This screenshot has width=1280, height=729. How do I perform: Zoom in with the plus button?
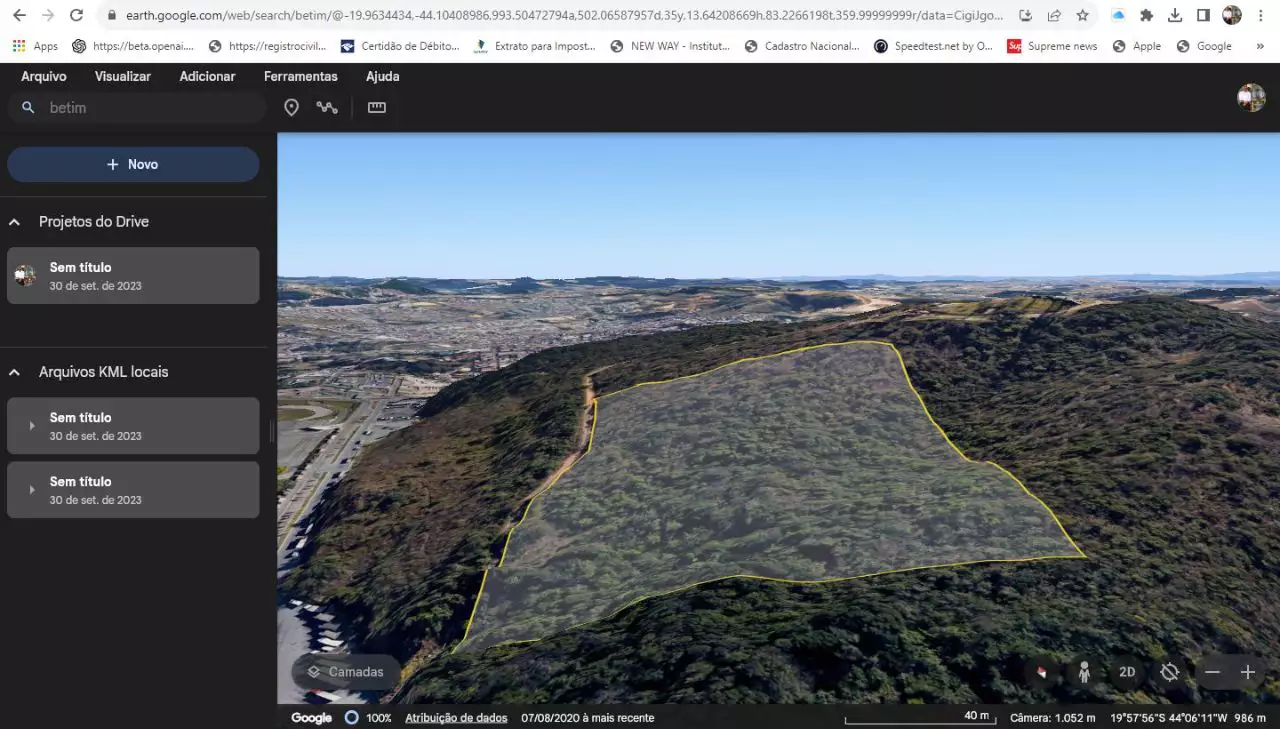[x=1248, y=672]
